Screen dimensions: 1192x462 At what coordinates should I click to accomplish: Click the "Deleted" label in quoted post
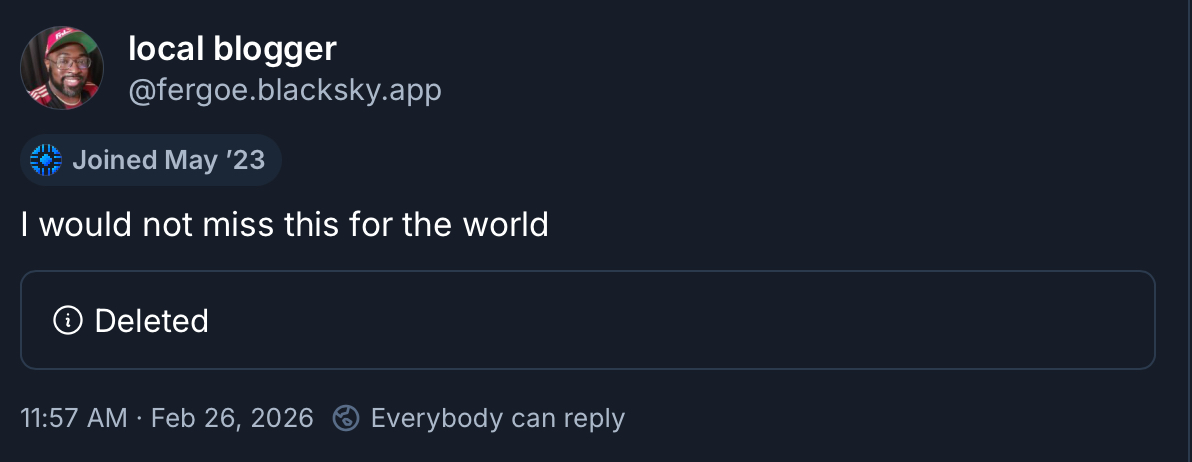point(151,320)
